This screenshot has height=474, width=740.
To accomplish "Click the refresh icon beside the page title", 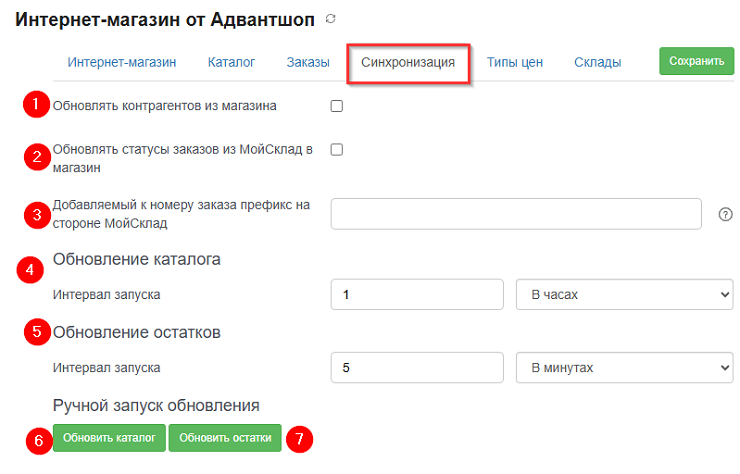I will (330, 19).
